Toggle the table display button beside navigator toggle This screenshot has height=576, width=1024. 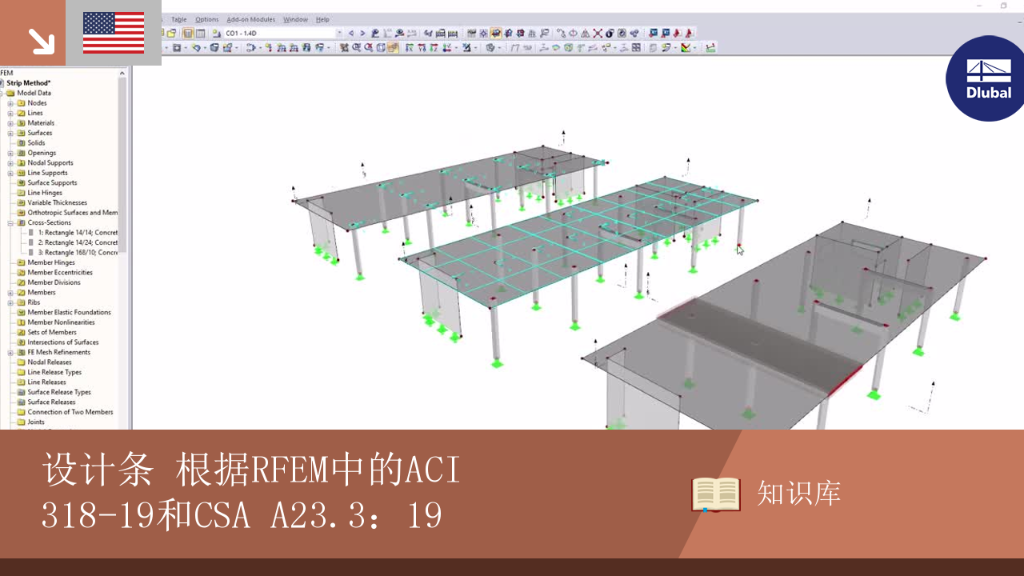click(x=200, y=33)
